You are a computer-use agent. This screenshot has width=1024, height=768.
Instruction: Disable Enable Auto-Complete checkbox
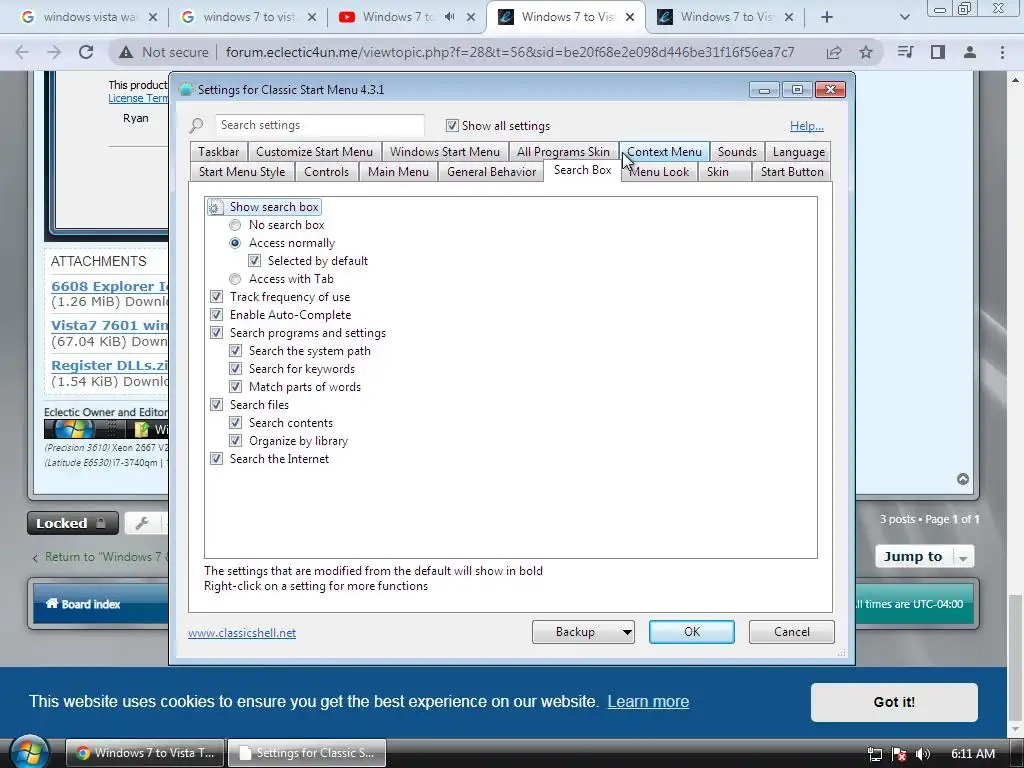pyautogui.click(x=217, y=315)
